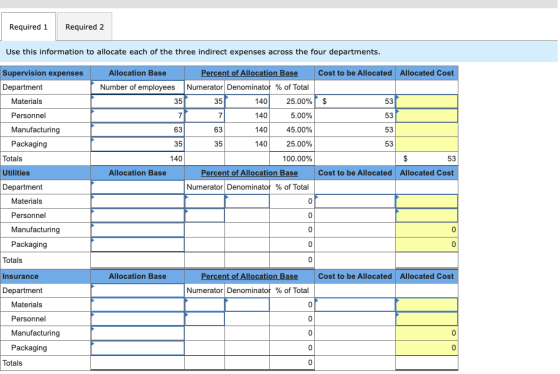Click Utilities Packaging allocation base field

click(x=138, y=244)
